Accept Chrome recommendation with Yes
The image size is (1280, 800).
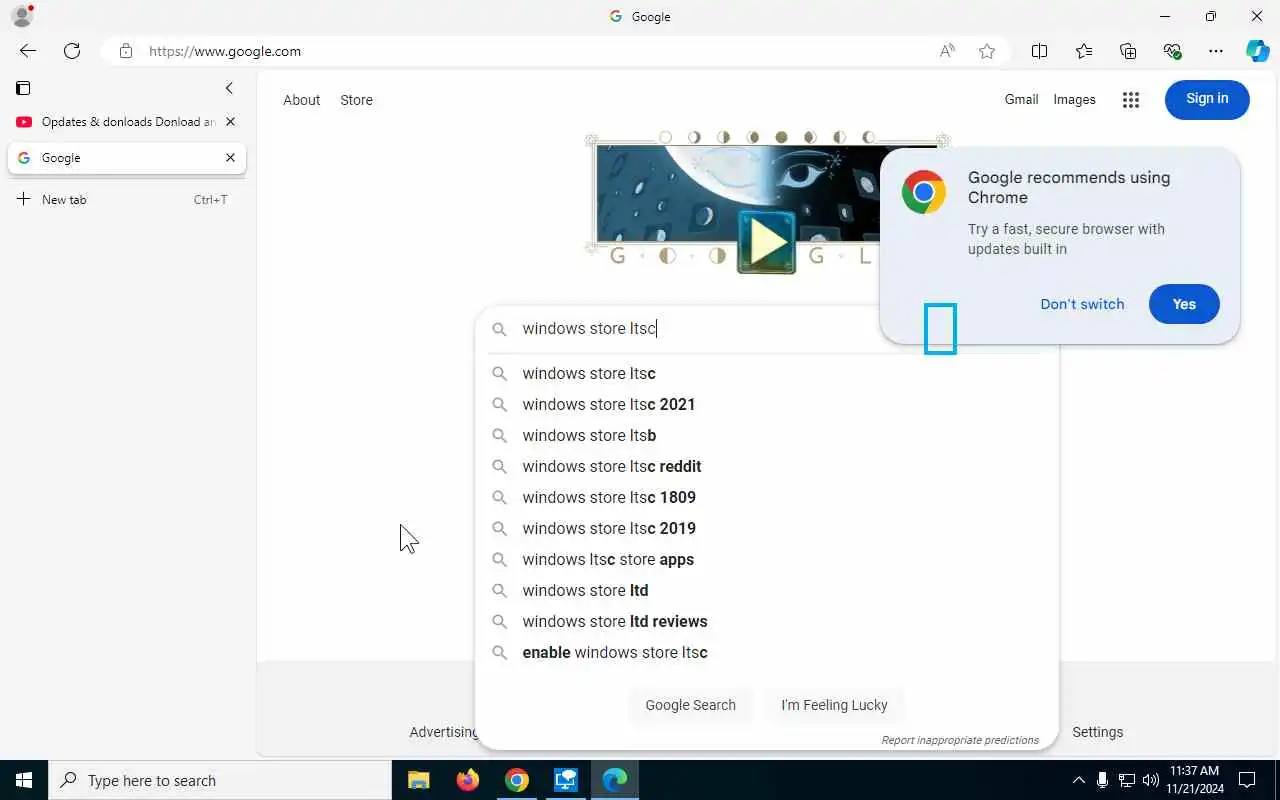pyautogui.click(x=1184, y=304)
